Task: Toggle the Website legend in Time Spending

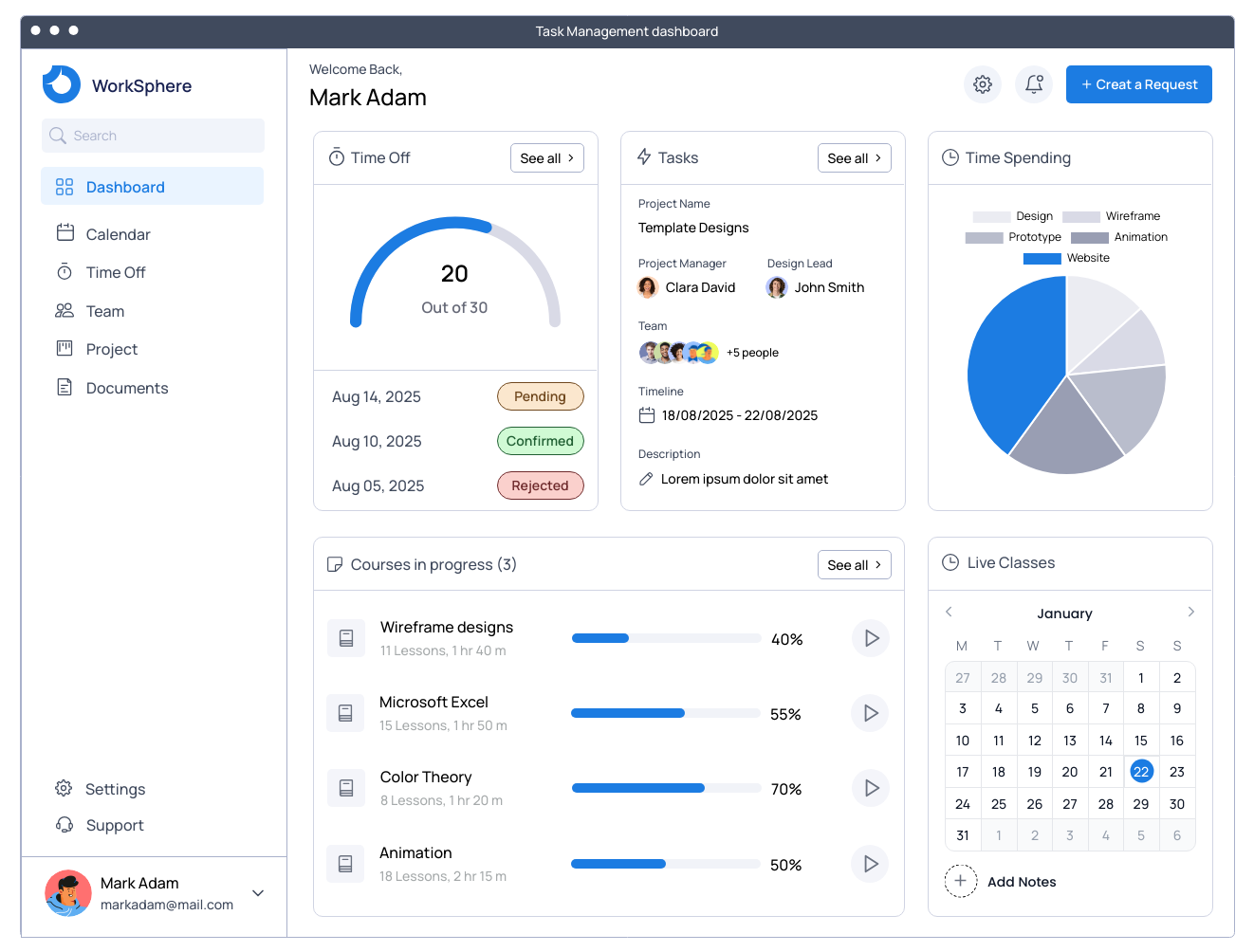Action: tap(1066, 258)
